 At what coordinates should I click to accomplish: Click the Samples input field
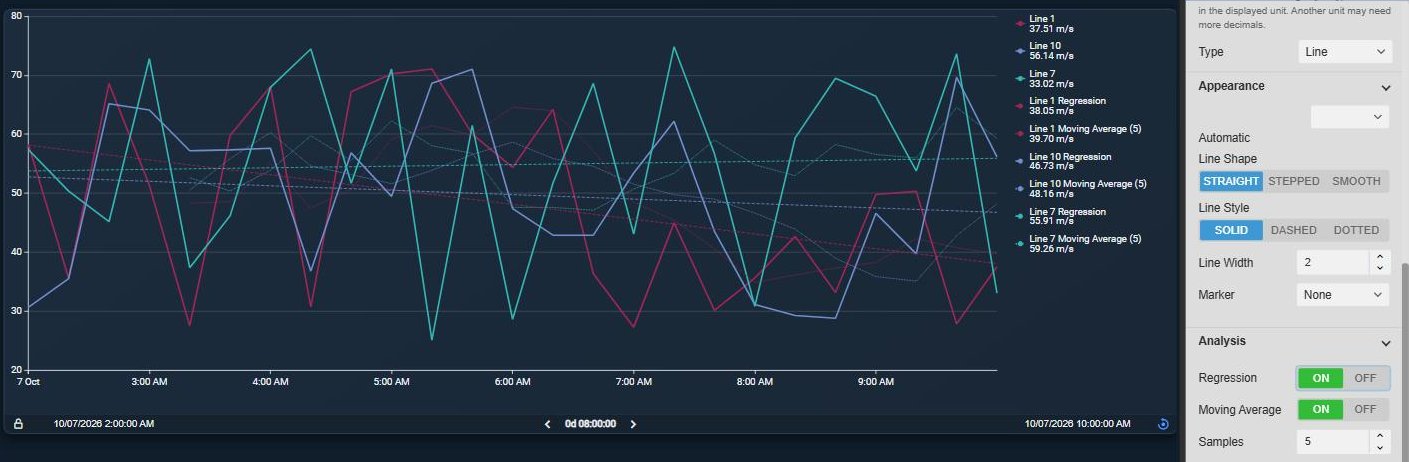point(1332,441)
